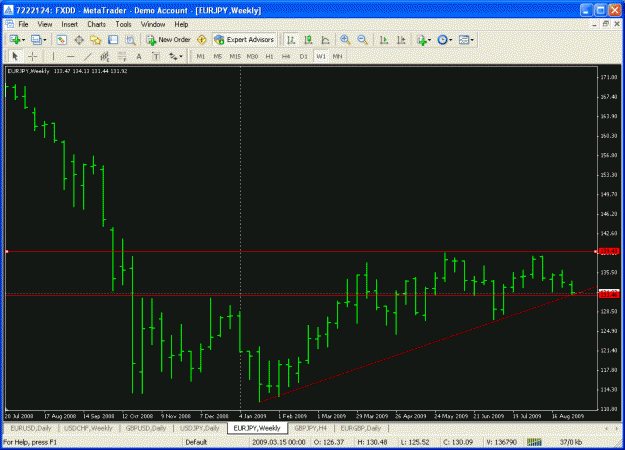Switch timeframe to H4
Image resolution: width=625 pixels, height=450 pixels.
(286, 57)
